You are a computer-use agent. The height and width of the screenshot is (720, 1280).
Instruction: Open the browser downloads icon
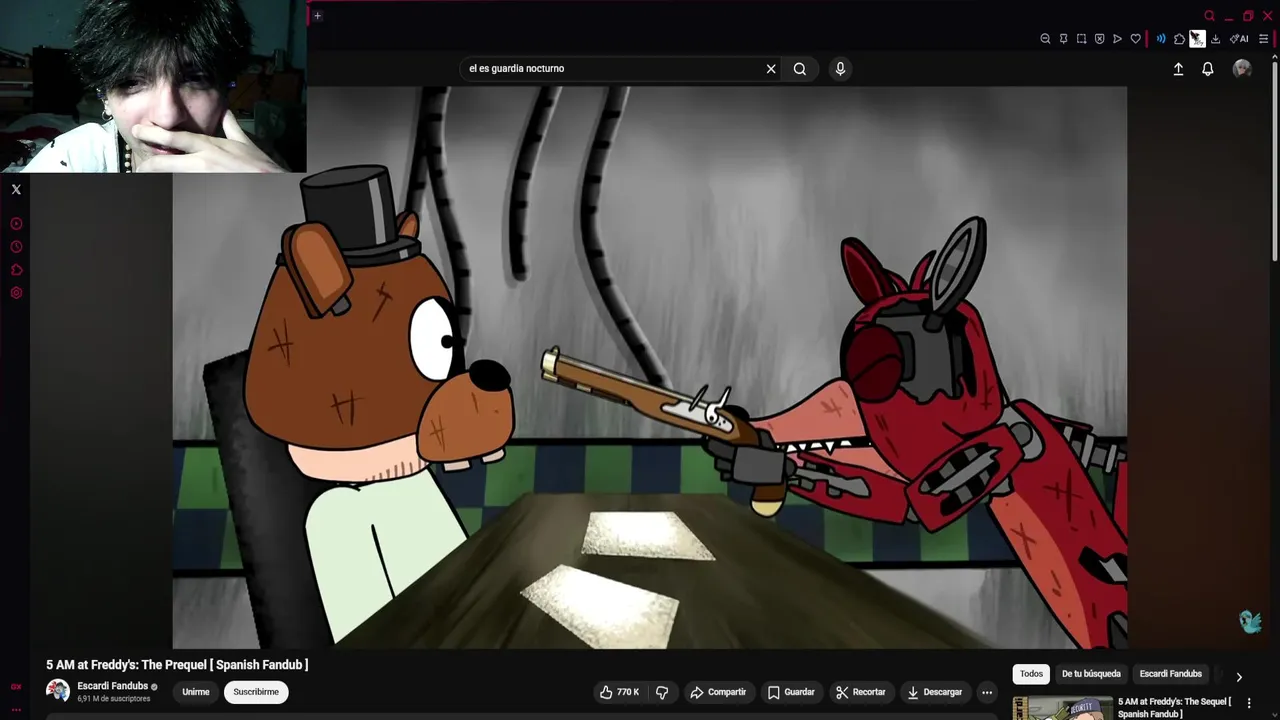click(x=1215, y=39)
